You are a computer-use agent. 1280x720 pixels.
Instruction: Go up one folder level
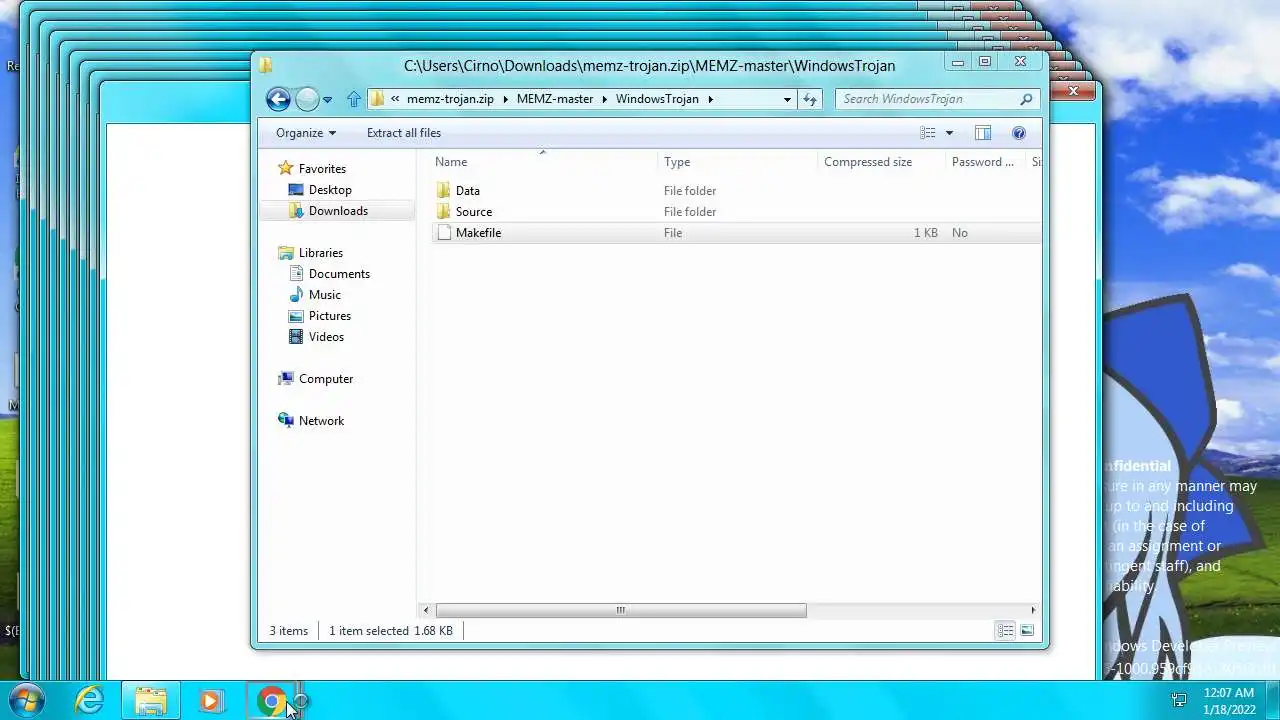[x=353, y=99]
